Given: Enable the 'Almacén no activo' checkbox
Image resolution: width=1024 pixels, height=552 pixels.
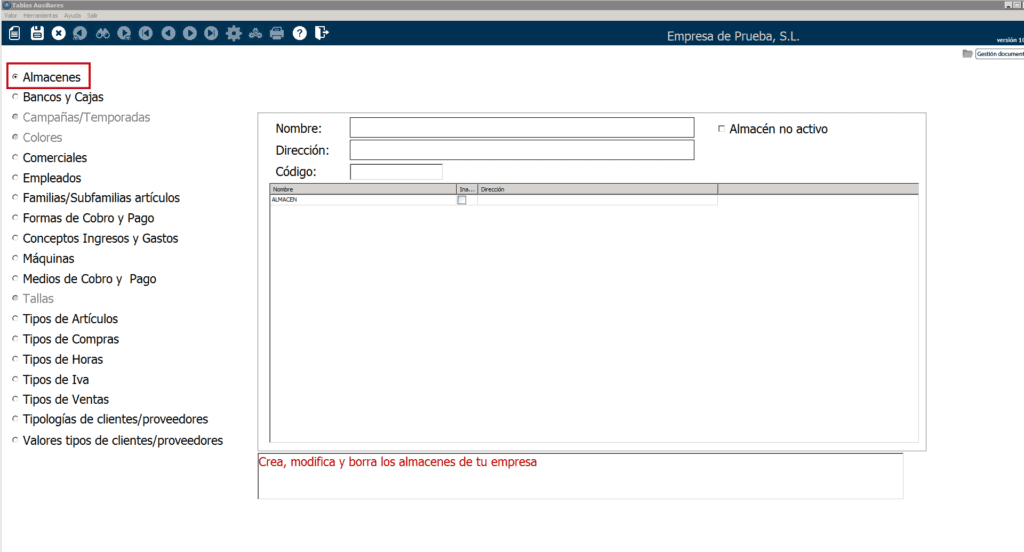Looking at the screenshot, I should (x=721, y=129).
